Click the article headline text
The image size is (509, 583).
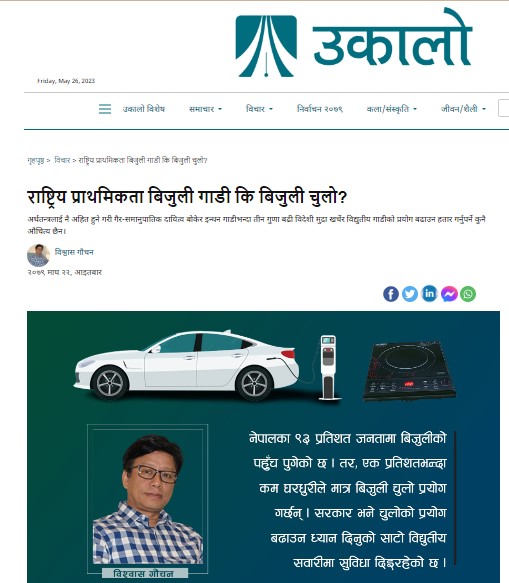click(187, 197)
